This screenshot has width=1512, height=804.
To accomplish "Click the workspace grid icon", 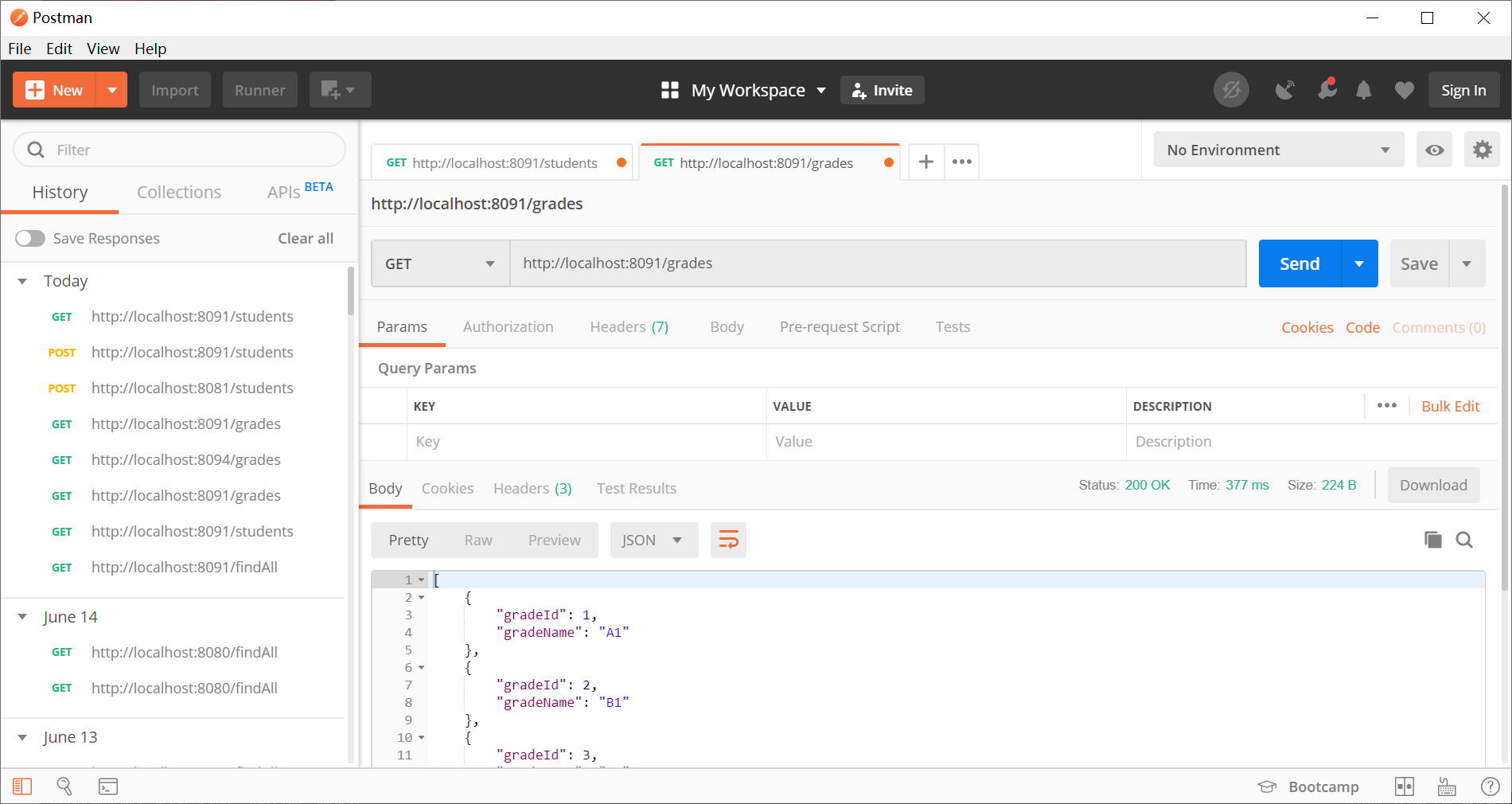I will pos(670,90).
